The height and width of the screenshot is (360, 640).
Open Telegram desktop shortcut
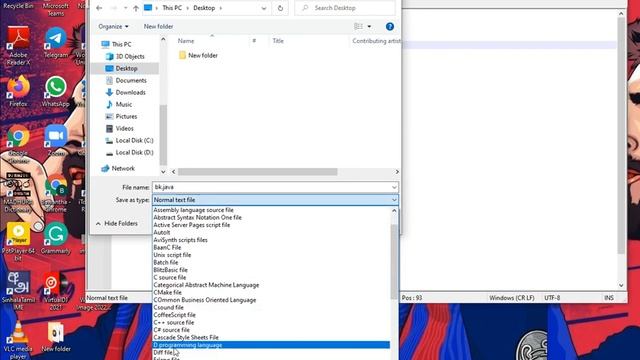pos(56,43)
